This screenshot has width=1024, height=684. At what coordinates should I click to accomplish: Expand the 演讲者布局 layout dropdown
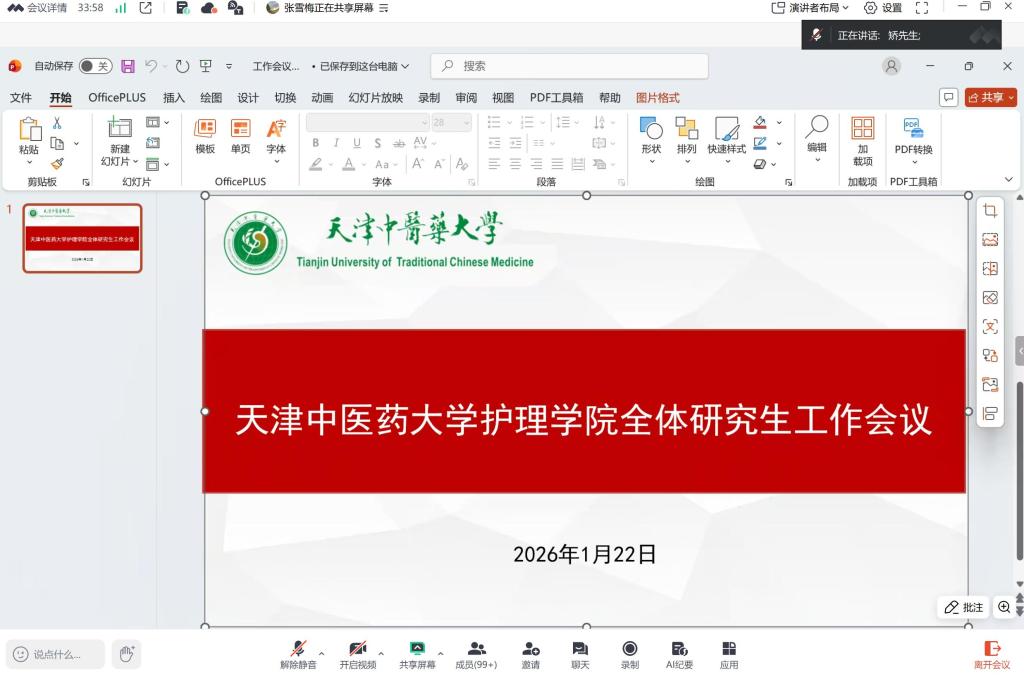[811, 8]
